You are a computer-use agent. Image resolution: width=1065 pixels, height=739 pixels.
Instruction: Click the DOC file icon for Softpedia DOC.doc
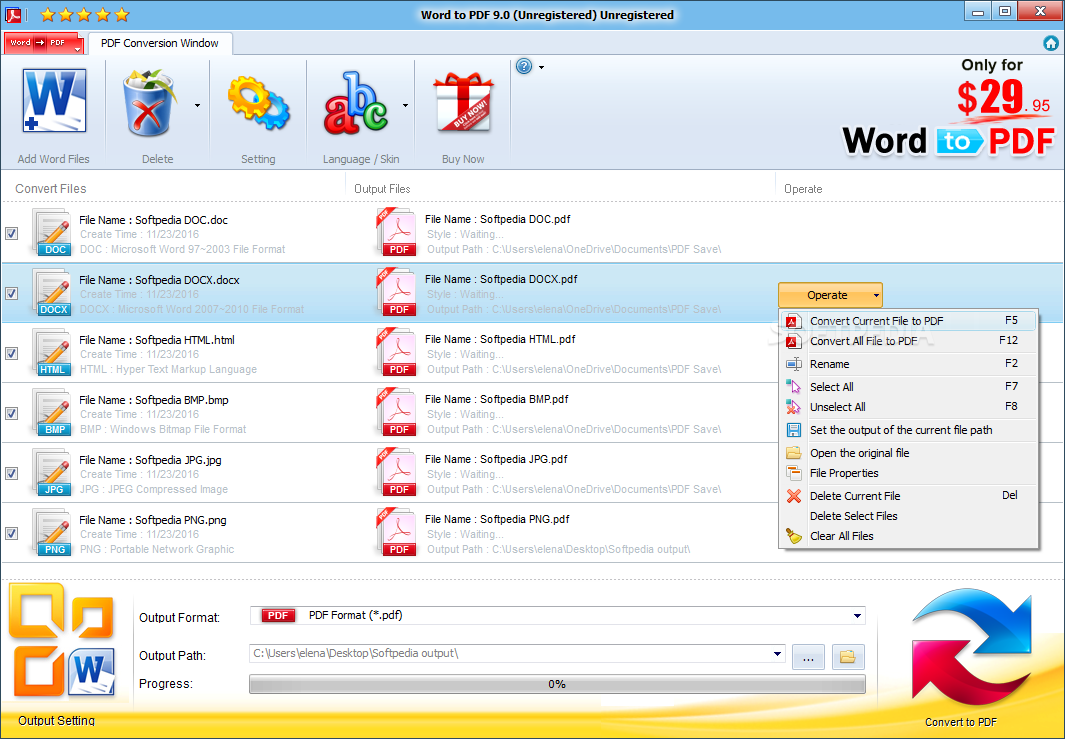coord(52,232)
